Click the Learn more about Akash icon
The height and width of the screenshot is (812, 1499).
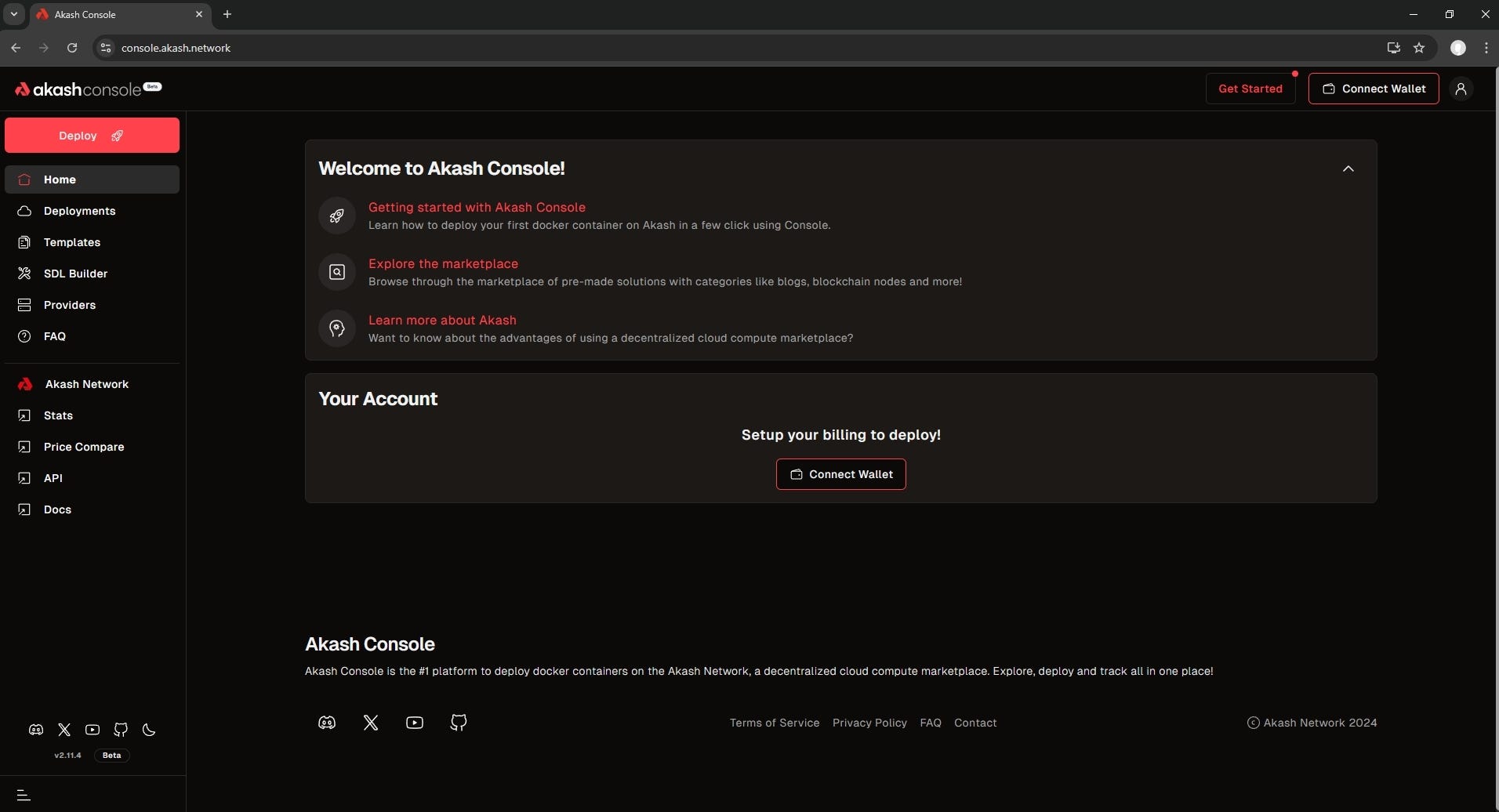tap(337, 328)
